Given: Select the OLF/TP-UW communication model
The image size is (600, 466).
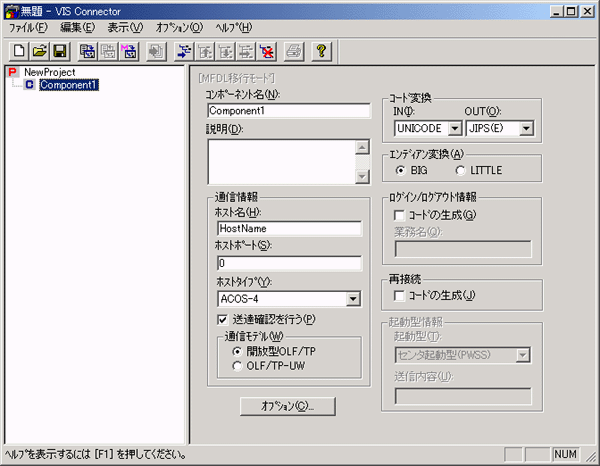Looking at the screenshot, I should [236, 366].
